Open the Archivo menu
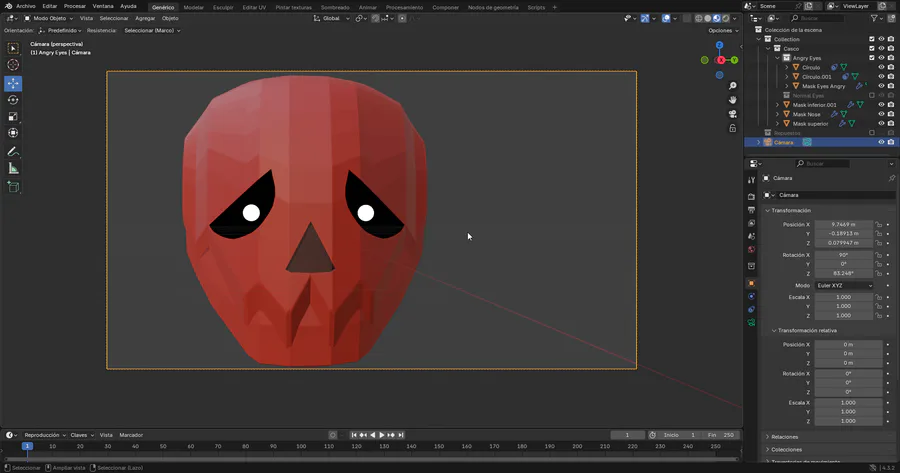Viewport: 900px width, 473px height. point(25,6)
